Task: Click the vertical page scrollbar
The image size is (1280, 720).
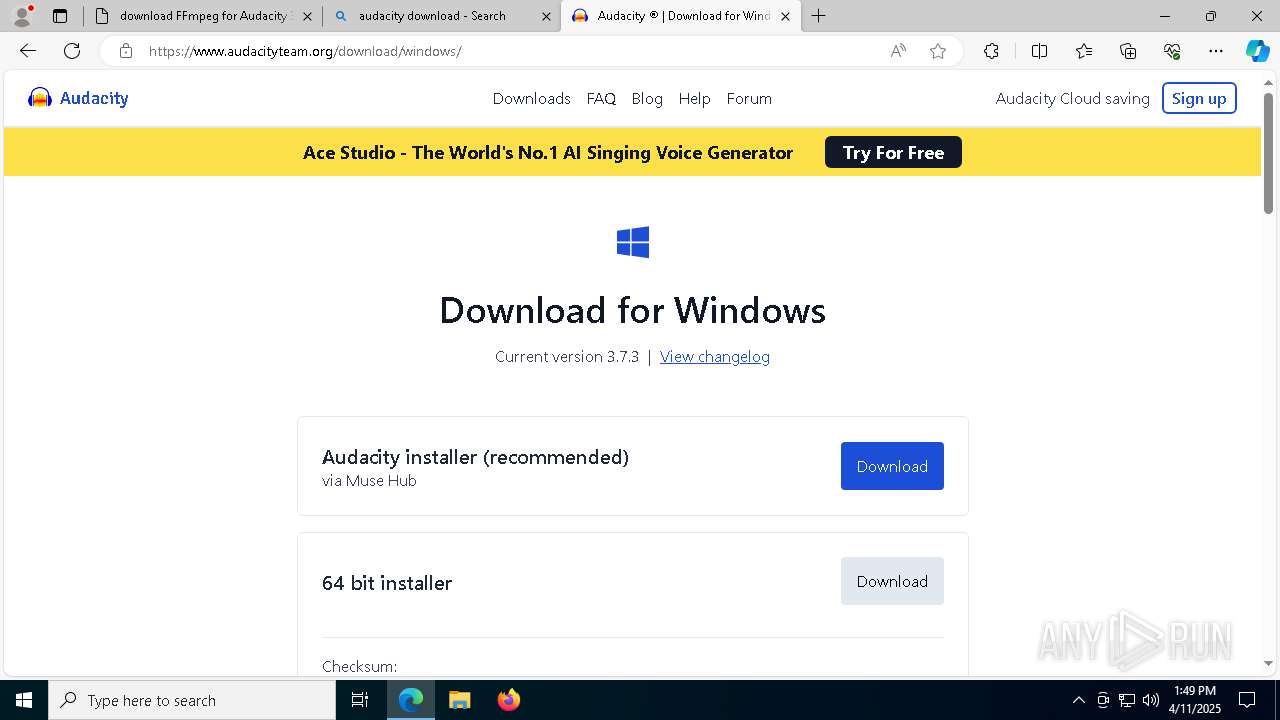Action: pyautogui.click(x=1268, y=153)
